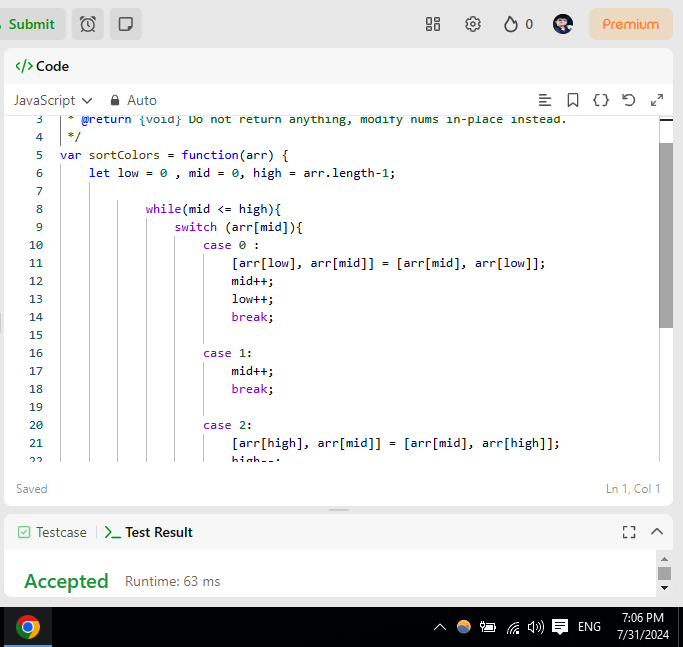683x647 pixels.
Task: Click the result panel scroll up arrow
Action: [664, 559]
